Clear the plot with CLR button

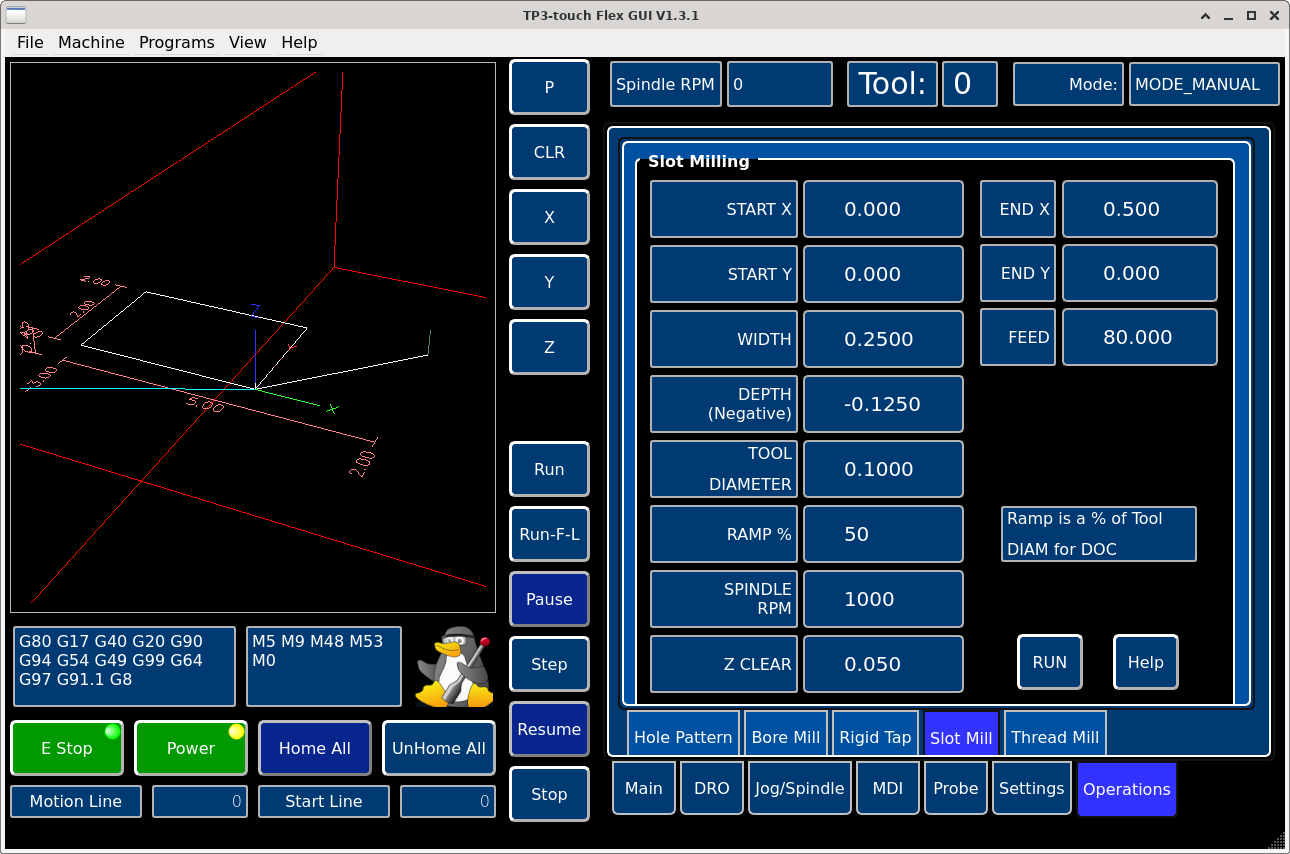[549, 152]
